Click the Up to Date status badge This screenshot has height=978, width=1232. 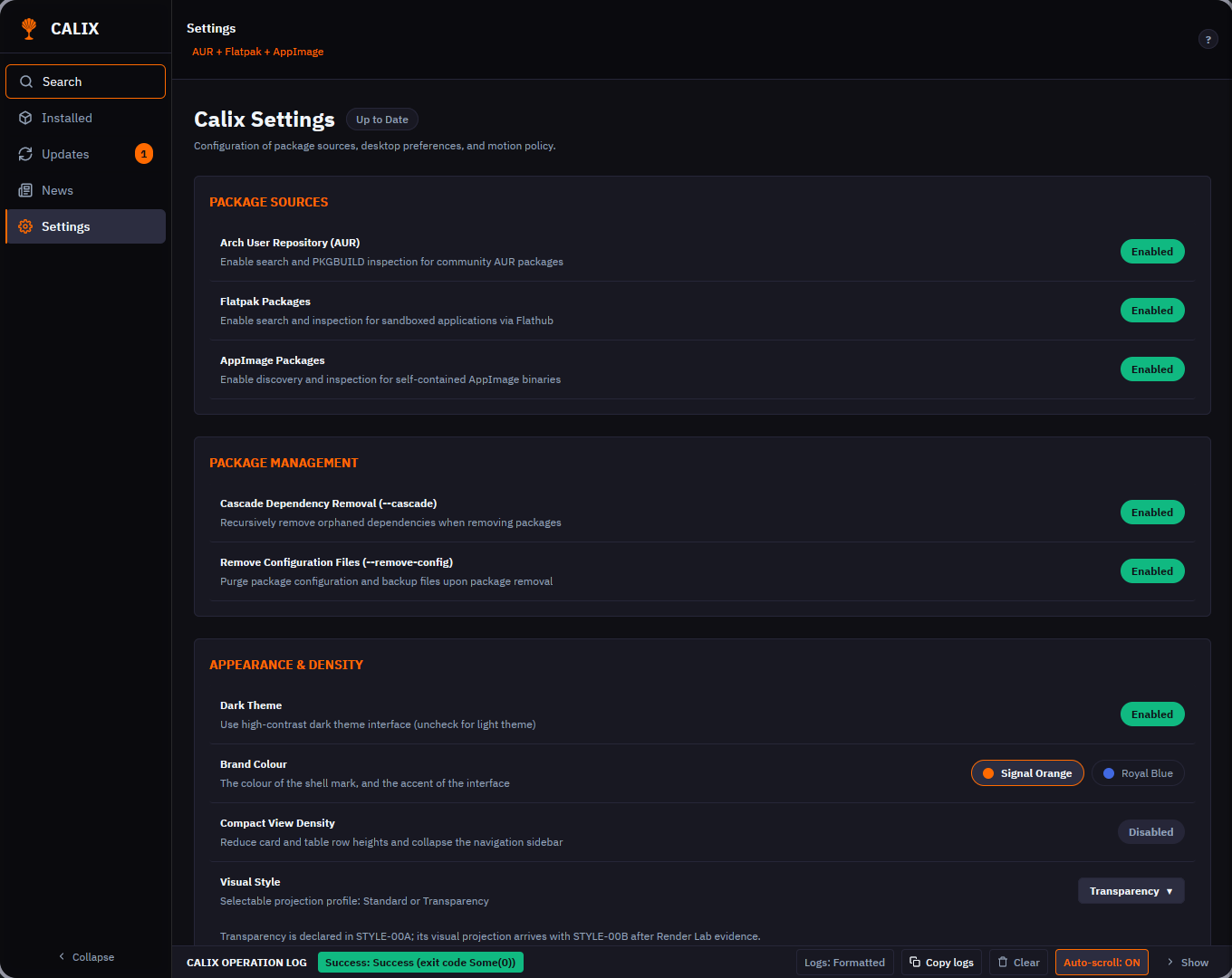pyautogui.click(x=382, y=120)
